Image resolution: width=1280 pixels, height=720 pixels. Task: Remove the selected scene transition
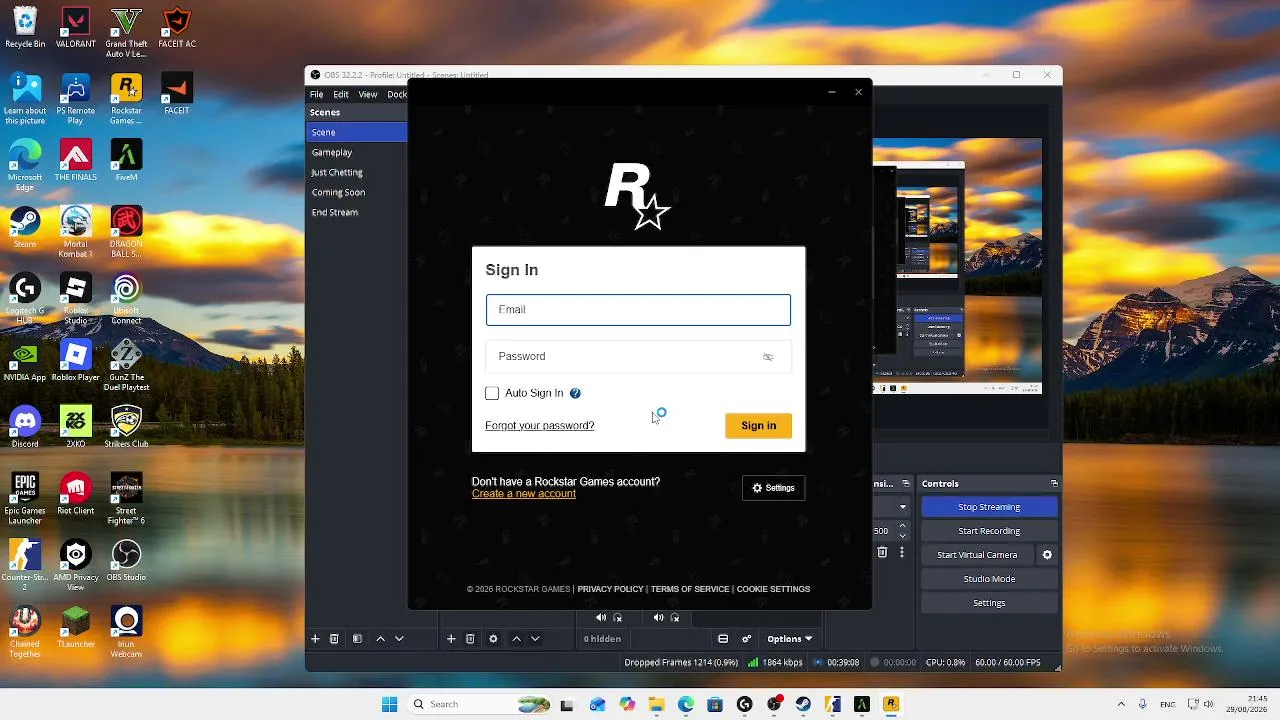[x=882, y=552]
